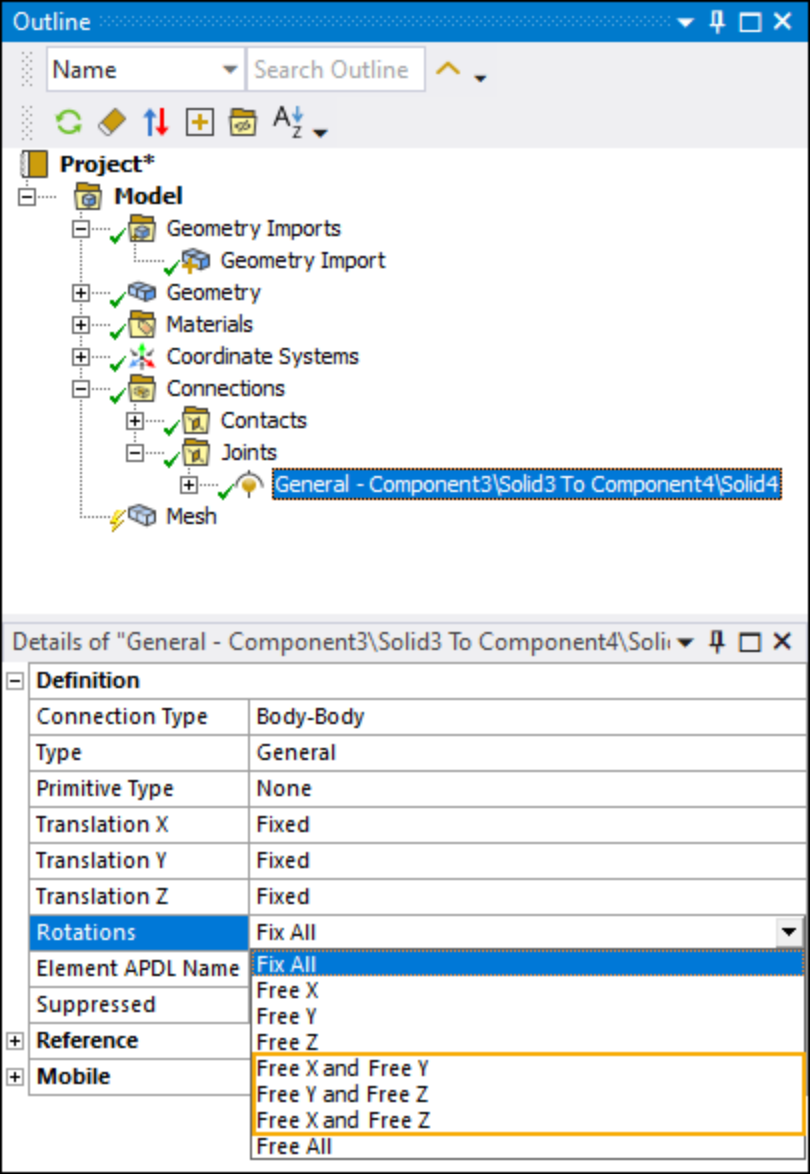Screen dimensions: 810x1175
Task: Pin the Outline panel
Action: [717, 22]
